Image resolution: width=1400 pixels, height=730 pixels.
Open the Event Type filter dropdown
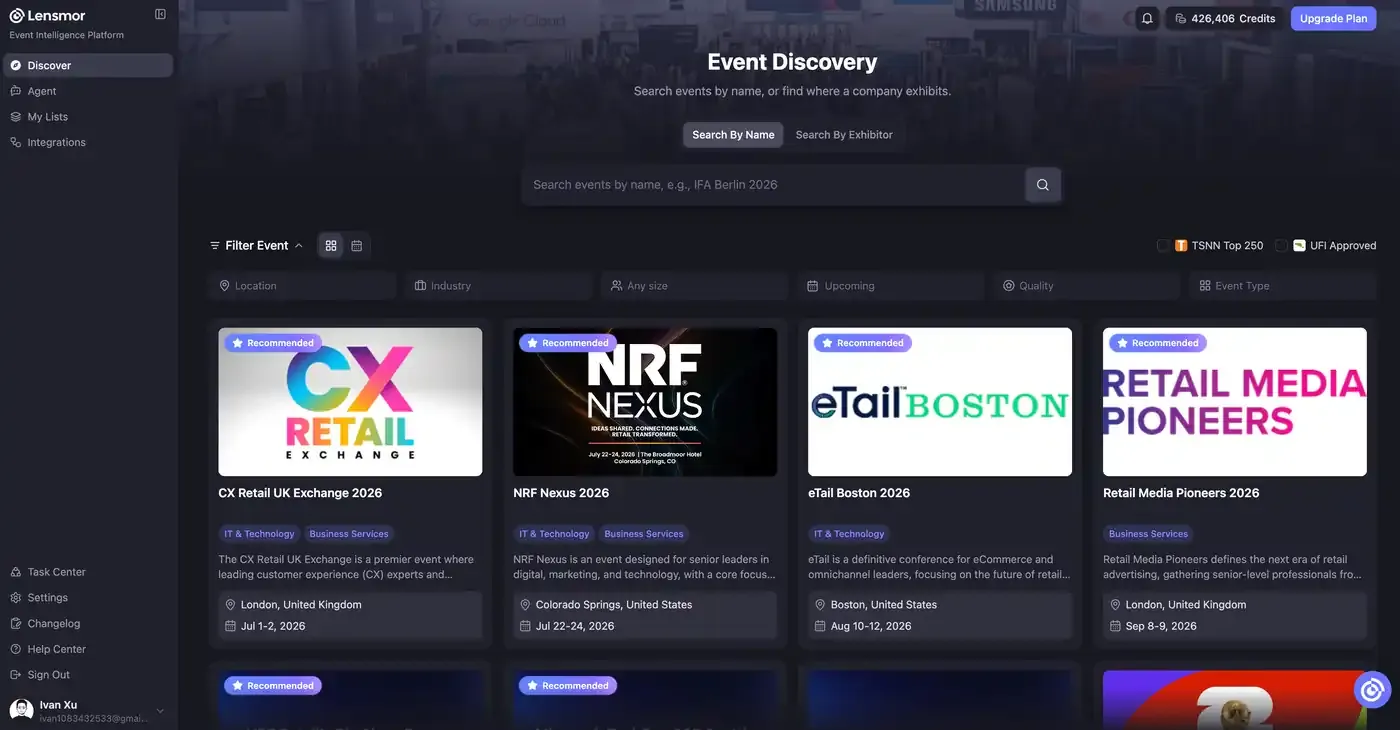point(1283,286)
